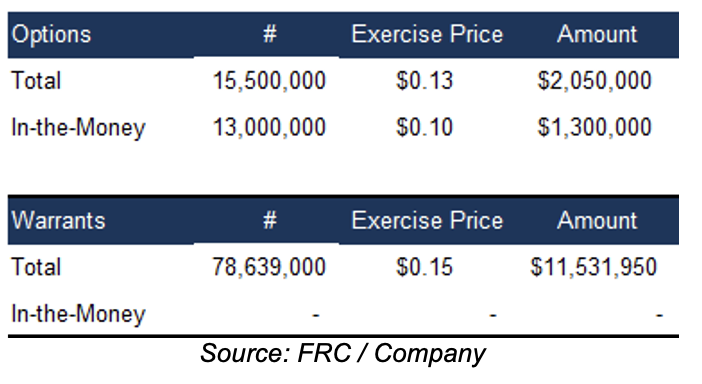Select the $1,300,000 amount cell
This screenshot has width=702, height=384.
coord(594,127)
